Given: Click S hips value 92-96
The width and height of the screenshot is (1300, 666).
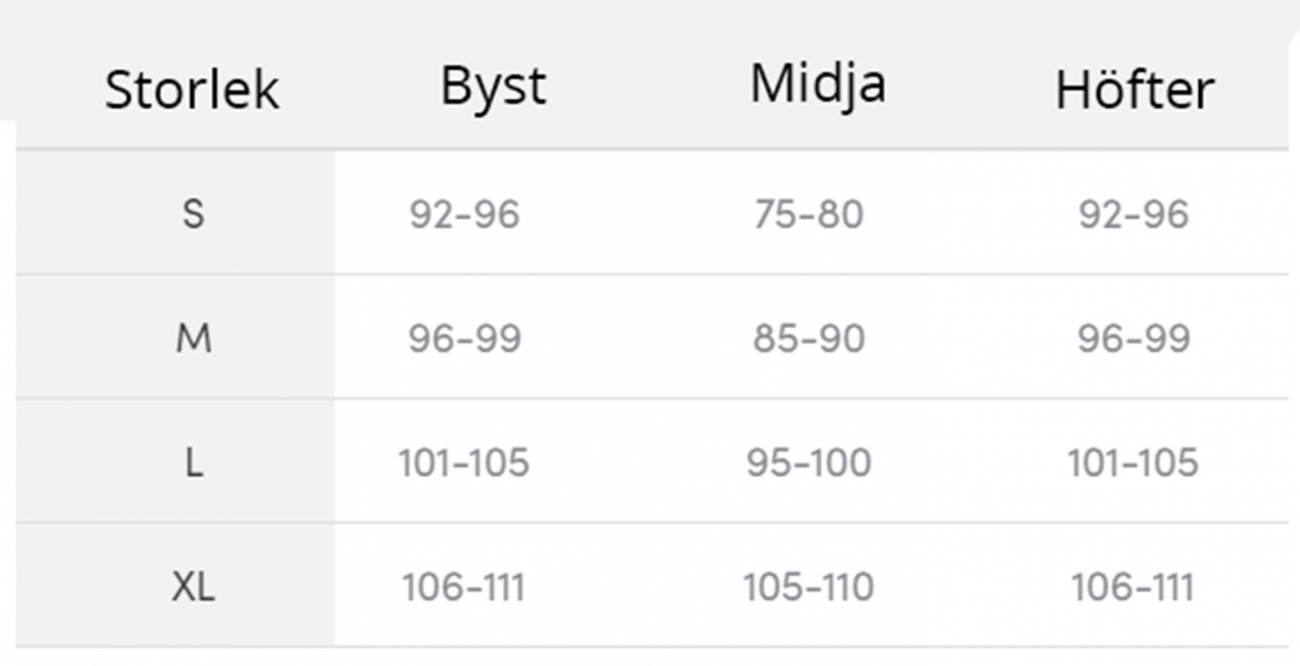Looking at the screenshot, I should 1133,214.
